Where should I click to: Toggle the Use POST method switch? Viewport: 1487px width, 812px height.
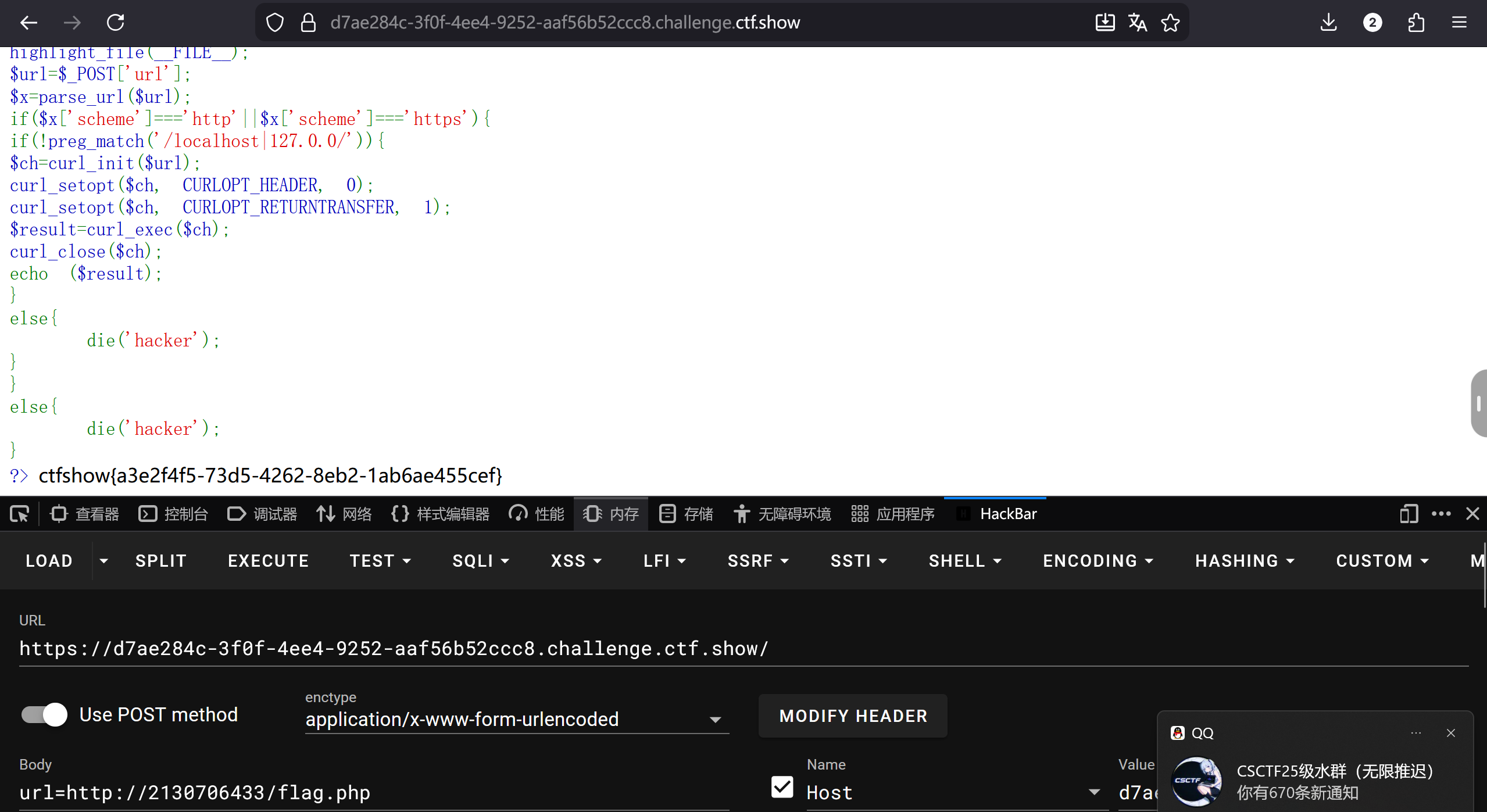click(45, 714)
